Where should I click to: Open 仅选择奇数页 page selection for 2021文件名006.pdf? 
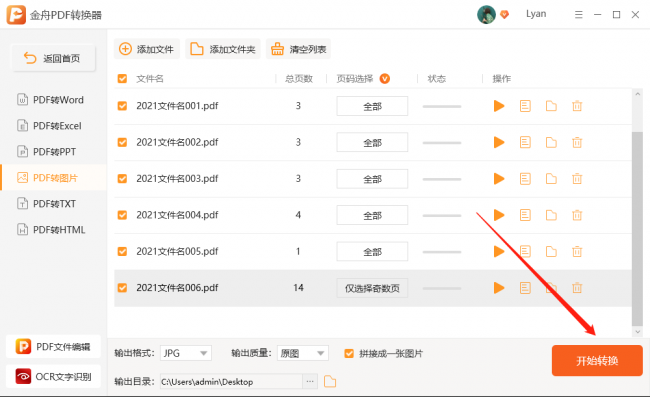(x=372, y=288)
